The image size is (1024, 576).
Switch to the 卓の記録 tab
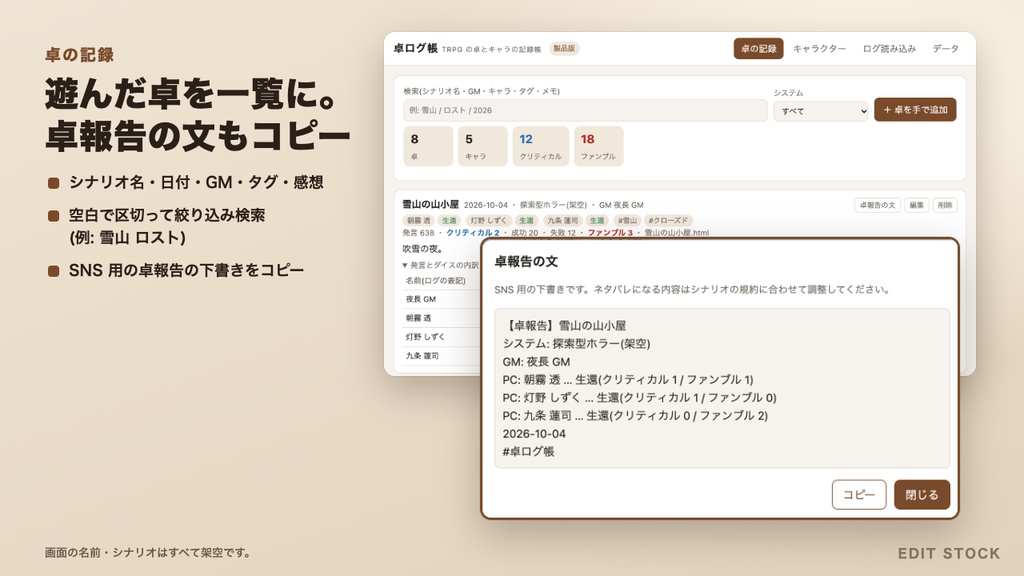758,49
